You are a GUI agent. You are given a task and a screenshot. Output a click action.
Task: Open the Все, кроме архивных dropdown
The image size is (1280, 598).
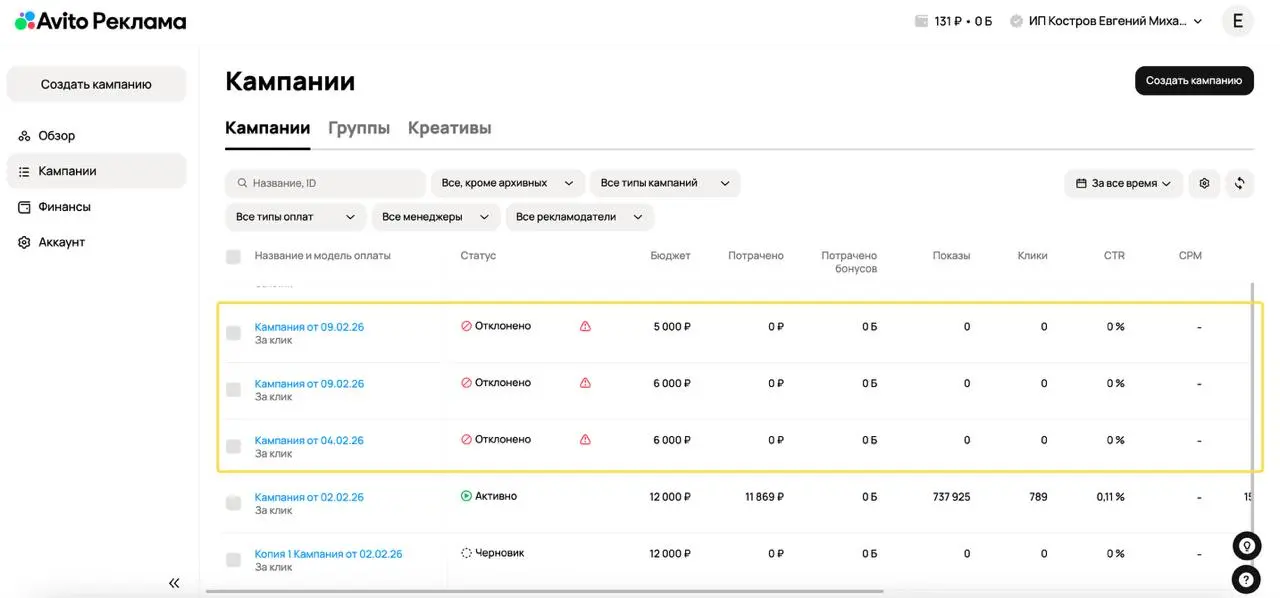(x=508, y=183)
